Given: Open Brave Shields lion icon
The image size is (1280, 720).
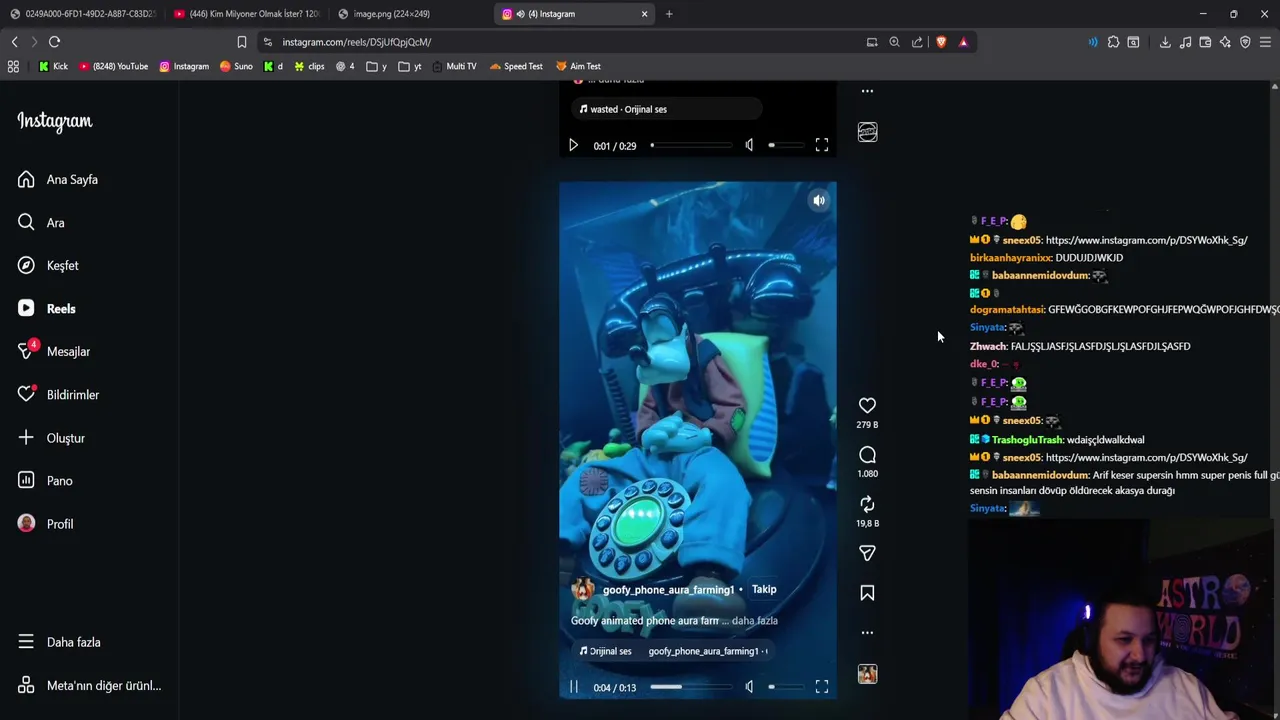Looking at the screenshot, I should (x=941, y=42).
